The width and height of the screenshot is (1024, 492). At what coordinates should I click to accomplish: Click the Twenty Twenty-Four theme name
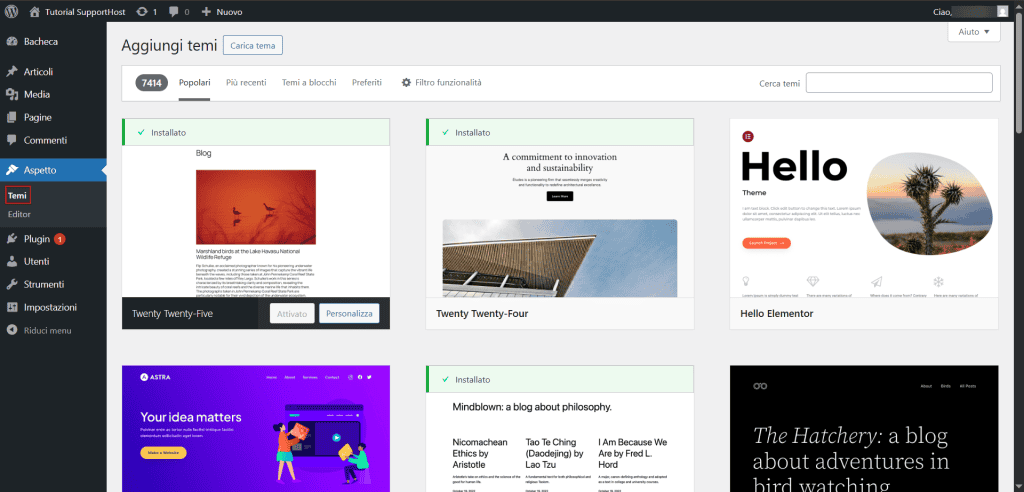tap(482, 314)
